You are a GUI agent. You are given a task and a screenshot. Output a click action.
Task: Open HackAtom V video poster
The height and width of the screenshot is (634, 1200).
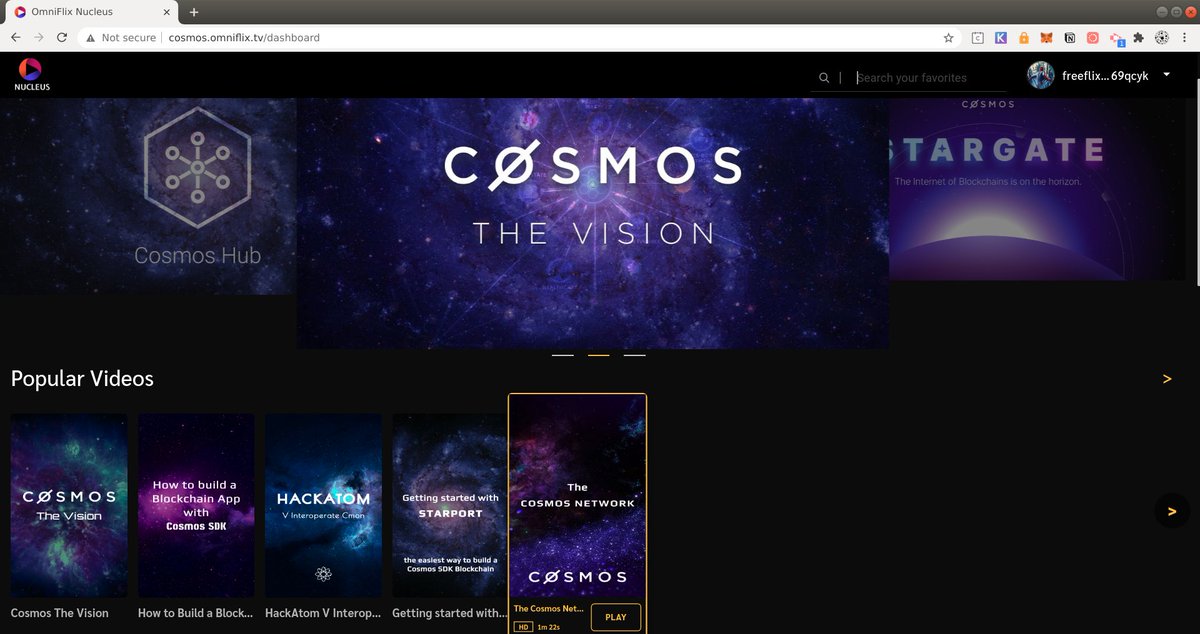click(x=323, y=506)
